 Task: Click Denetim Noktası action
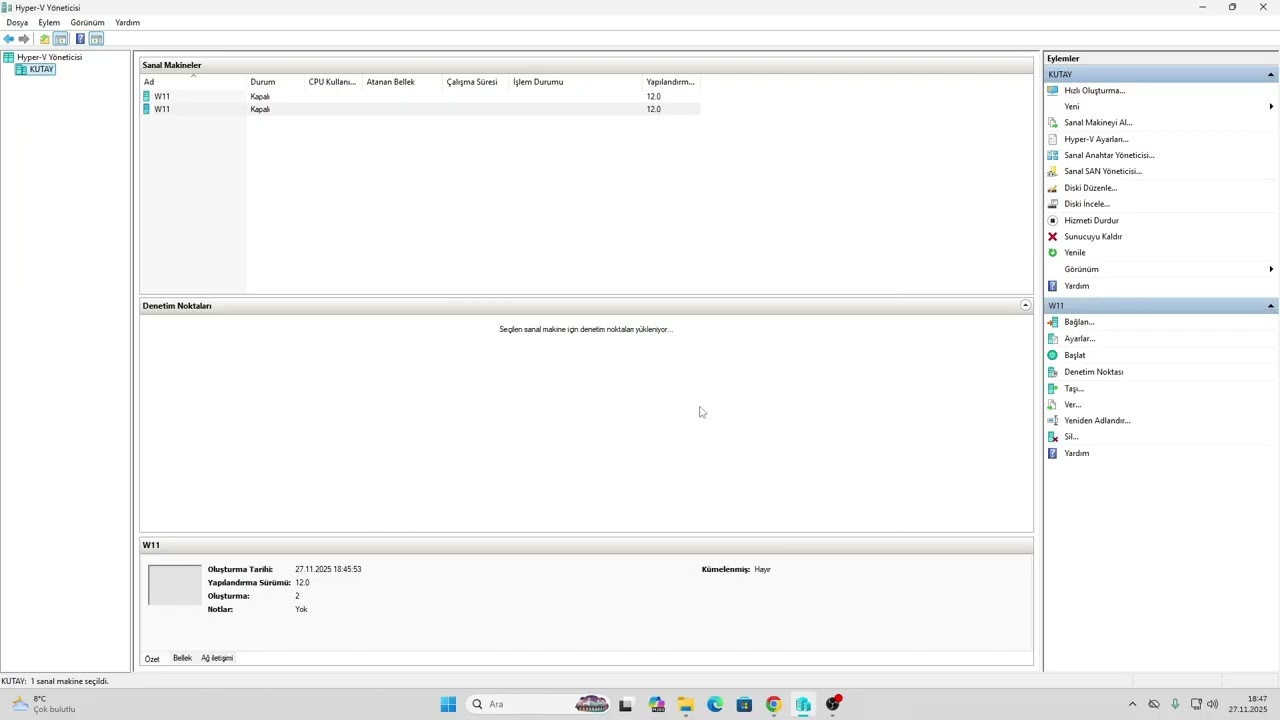point(1093,372)
